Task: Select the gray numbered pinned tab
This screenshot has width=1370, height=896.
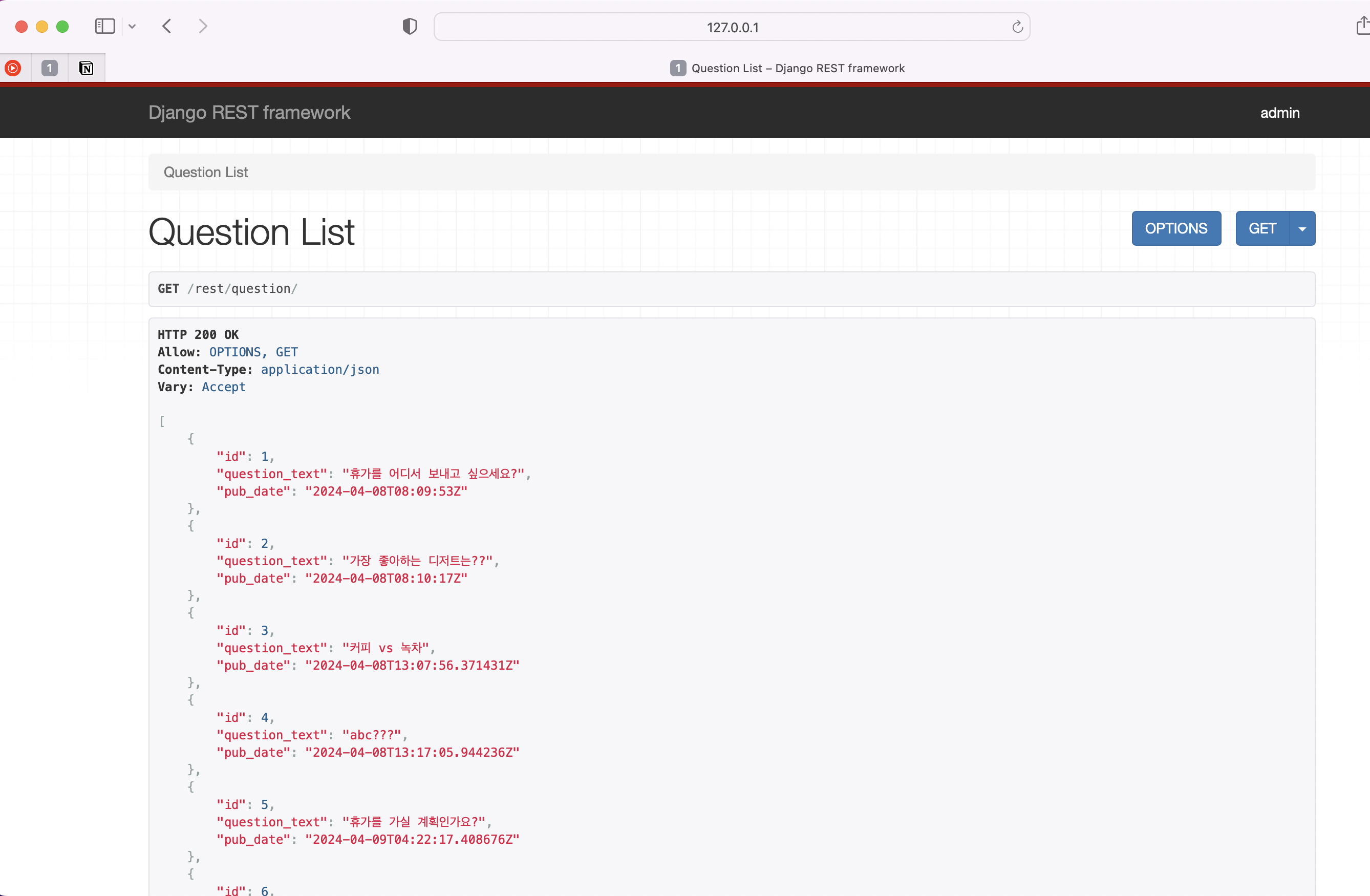Action: pyautogui.click(x=50, y=69)
